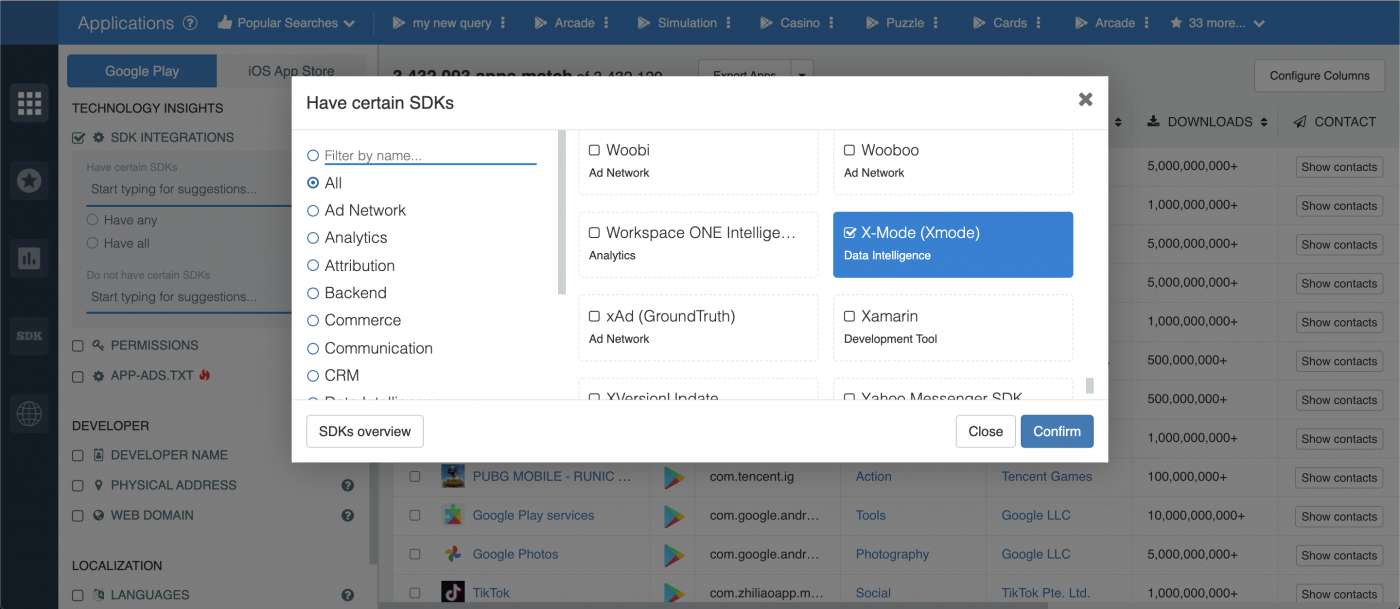The width and height of the screenshot is (1400, 609).
Task: Open options dots for 'my new query'
Action: (x=502, y=23)
